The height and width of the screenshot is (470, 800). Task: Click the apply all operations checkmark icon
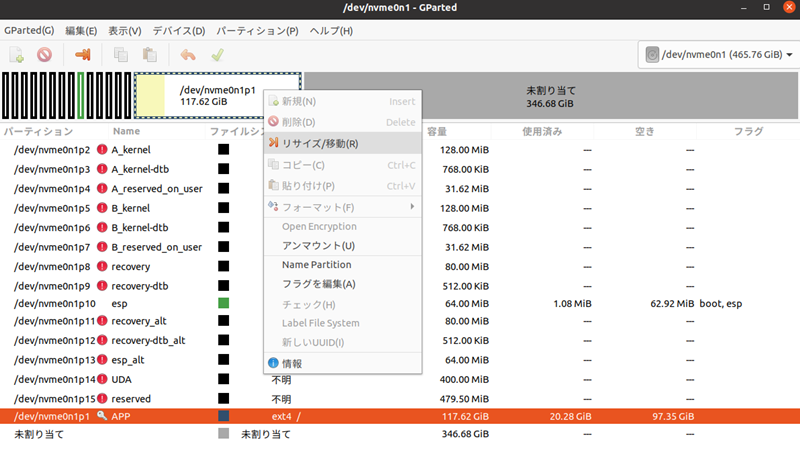pyautogui.click(x=217, y=55)
